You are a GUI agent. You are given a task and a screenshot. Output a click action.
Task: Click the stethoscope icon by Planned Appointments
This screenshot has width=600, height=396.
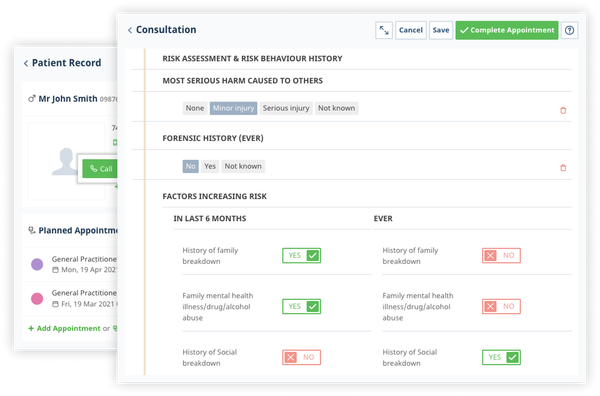pos(32,230)
